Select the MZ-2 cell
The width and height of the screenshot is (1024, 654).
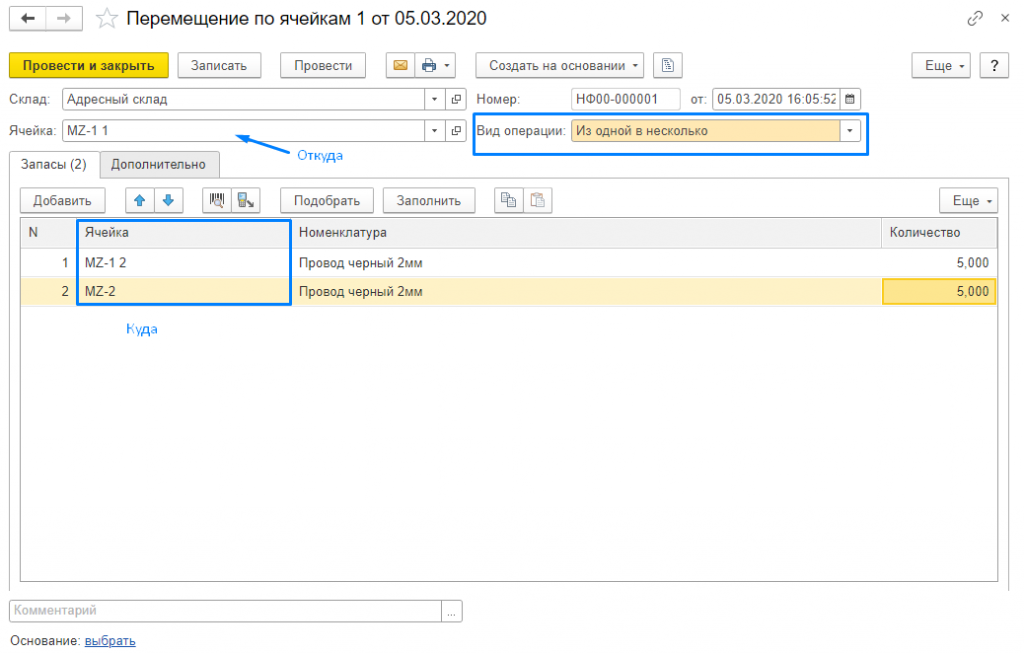[184, 291]
